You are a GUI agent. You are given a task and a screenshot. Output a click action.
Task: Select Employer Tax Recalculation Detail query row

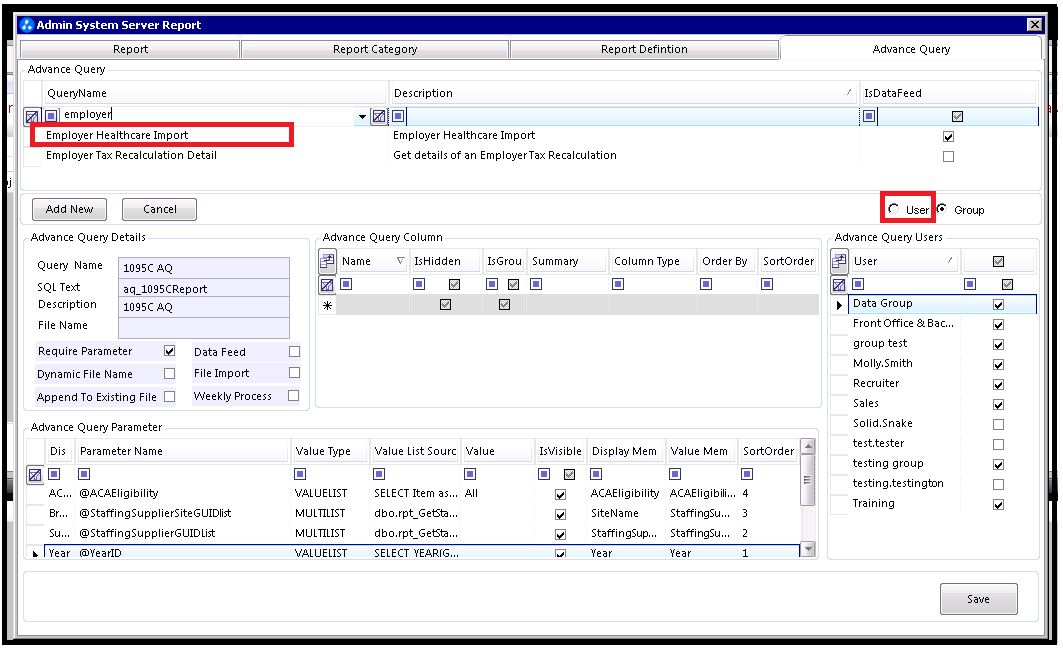click(x=531, y=155)
